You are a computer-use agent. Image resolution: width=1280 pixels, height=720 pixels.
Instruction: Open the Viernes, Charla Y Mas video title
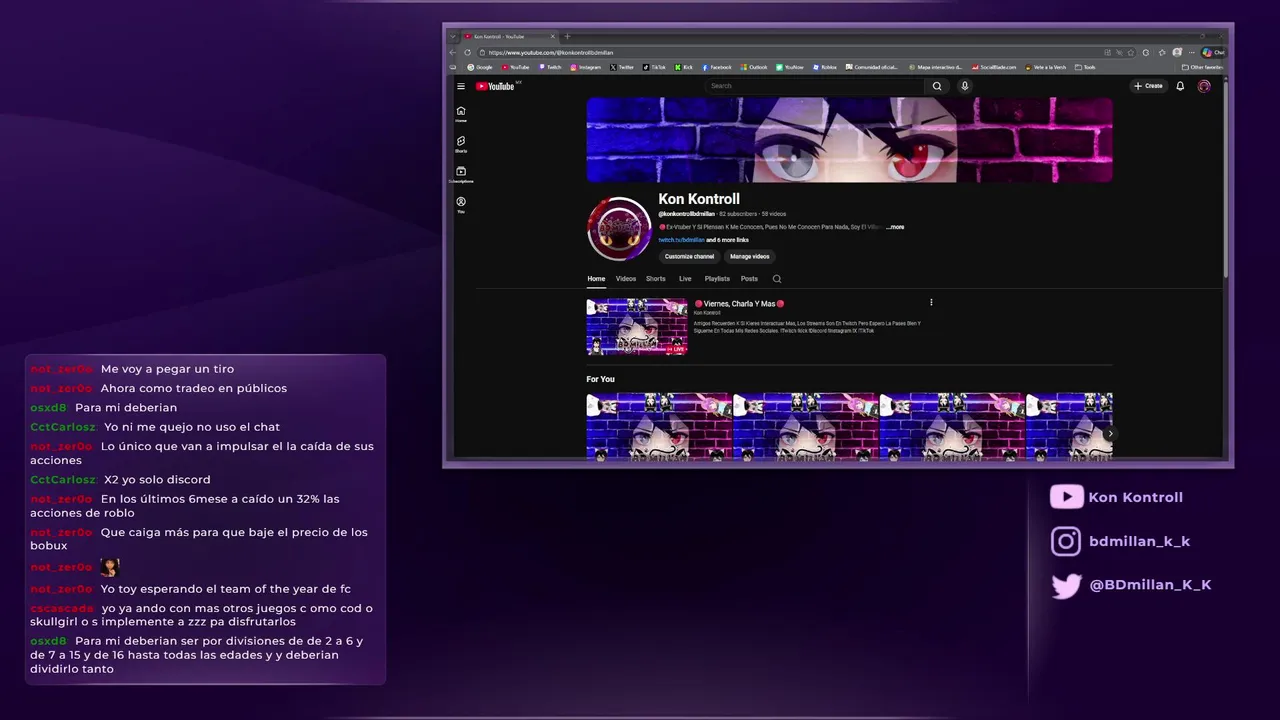pyautogui.click(x=739, y=303)
